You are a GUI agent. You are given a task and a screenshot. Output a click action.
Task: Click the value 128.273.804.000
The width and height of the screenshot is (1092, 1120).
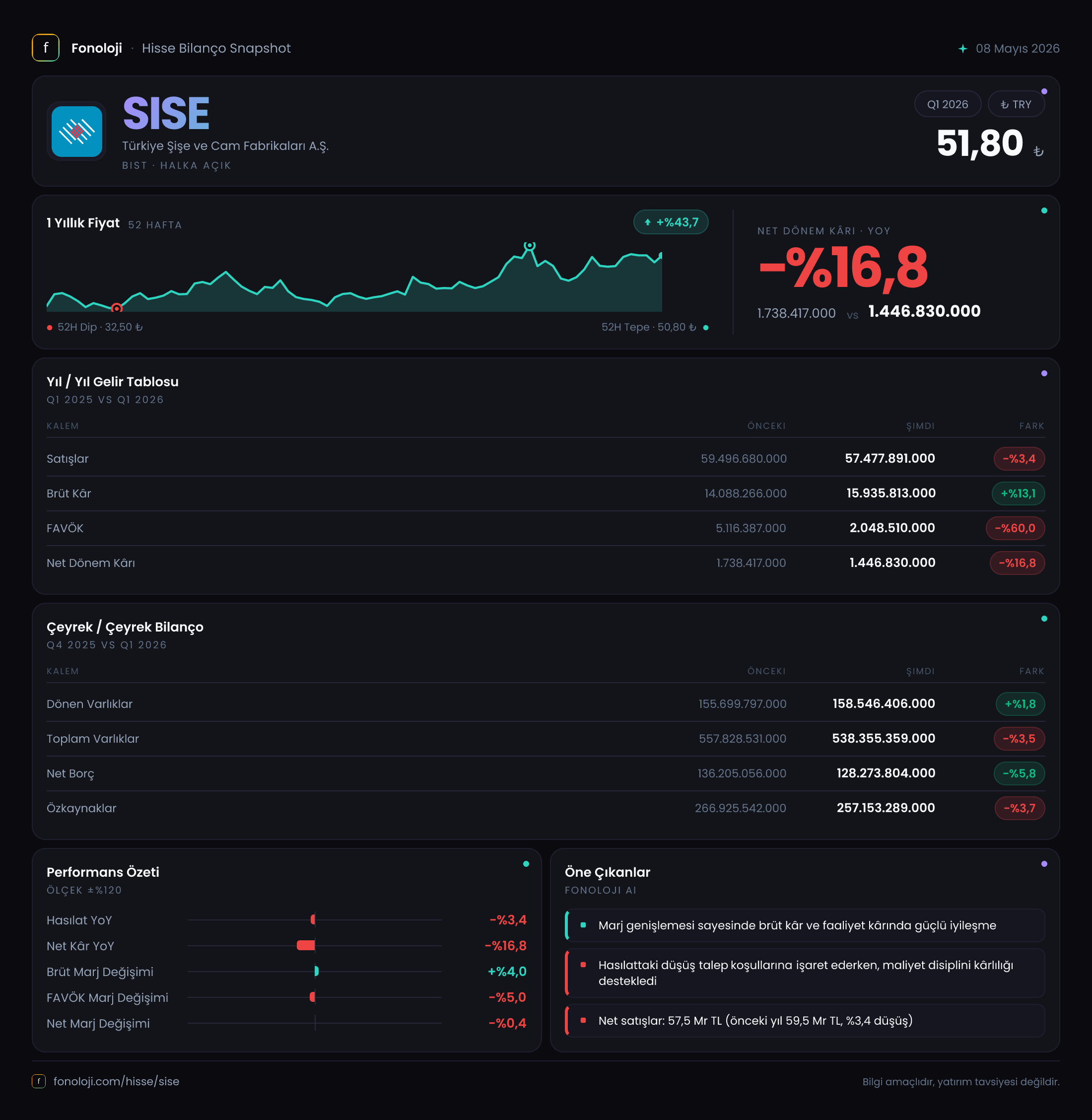(886, 773)
